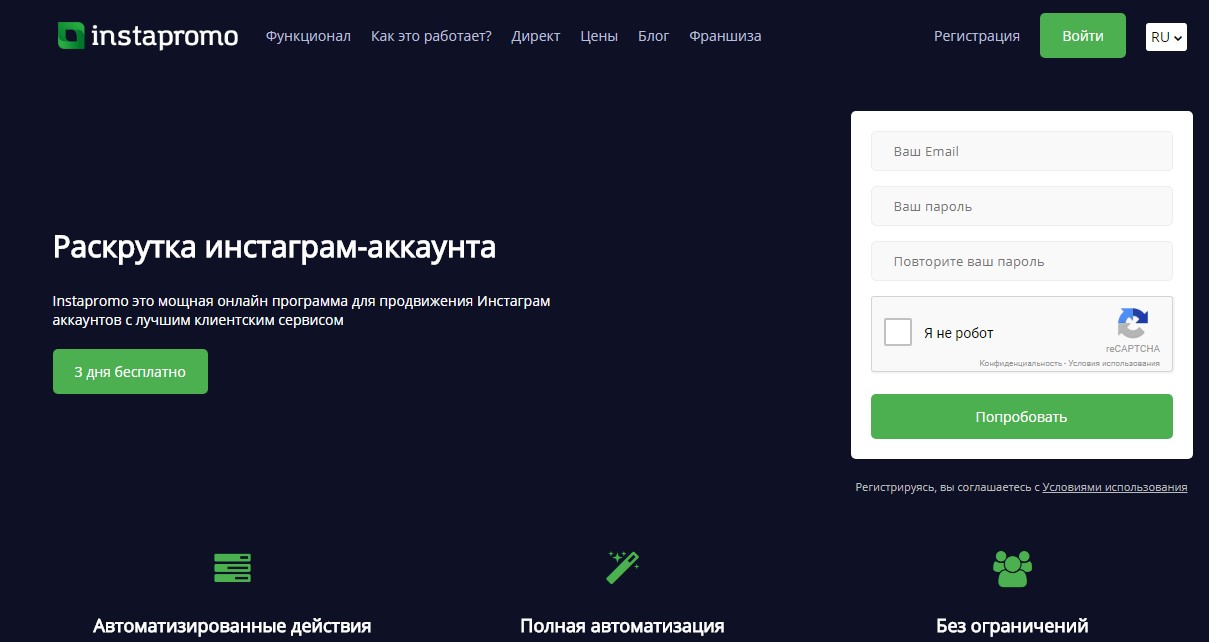The width and height of the screenshot is (1209, 642).
Task: Click the "Полная автоматизация" heading
Action: 622,627
